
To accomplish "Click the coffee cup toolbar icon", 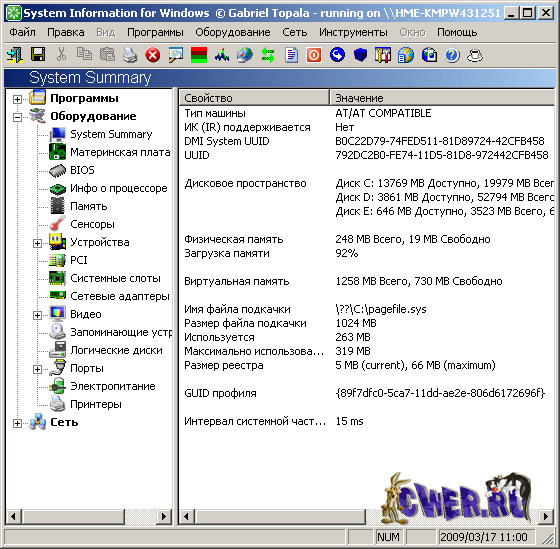I will tap(475, 55).
